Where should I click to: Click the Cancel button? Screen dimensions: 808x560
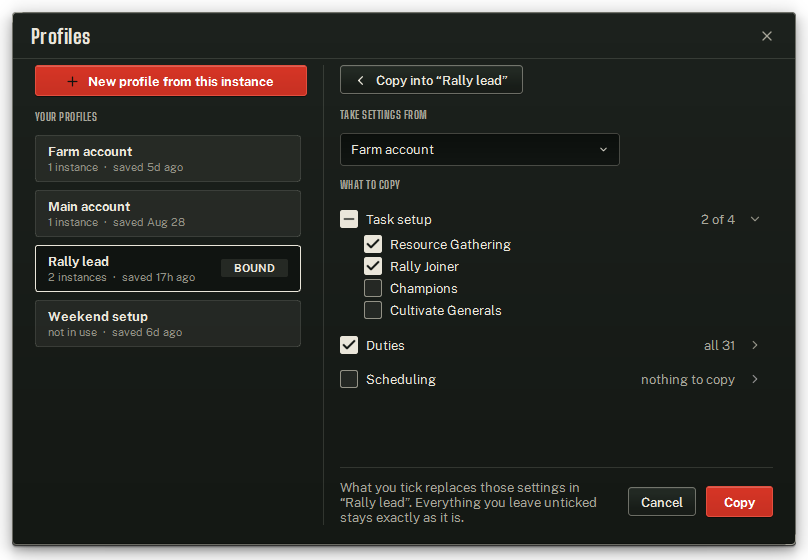click(662, 502)
